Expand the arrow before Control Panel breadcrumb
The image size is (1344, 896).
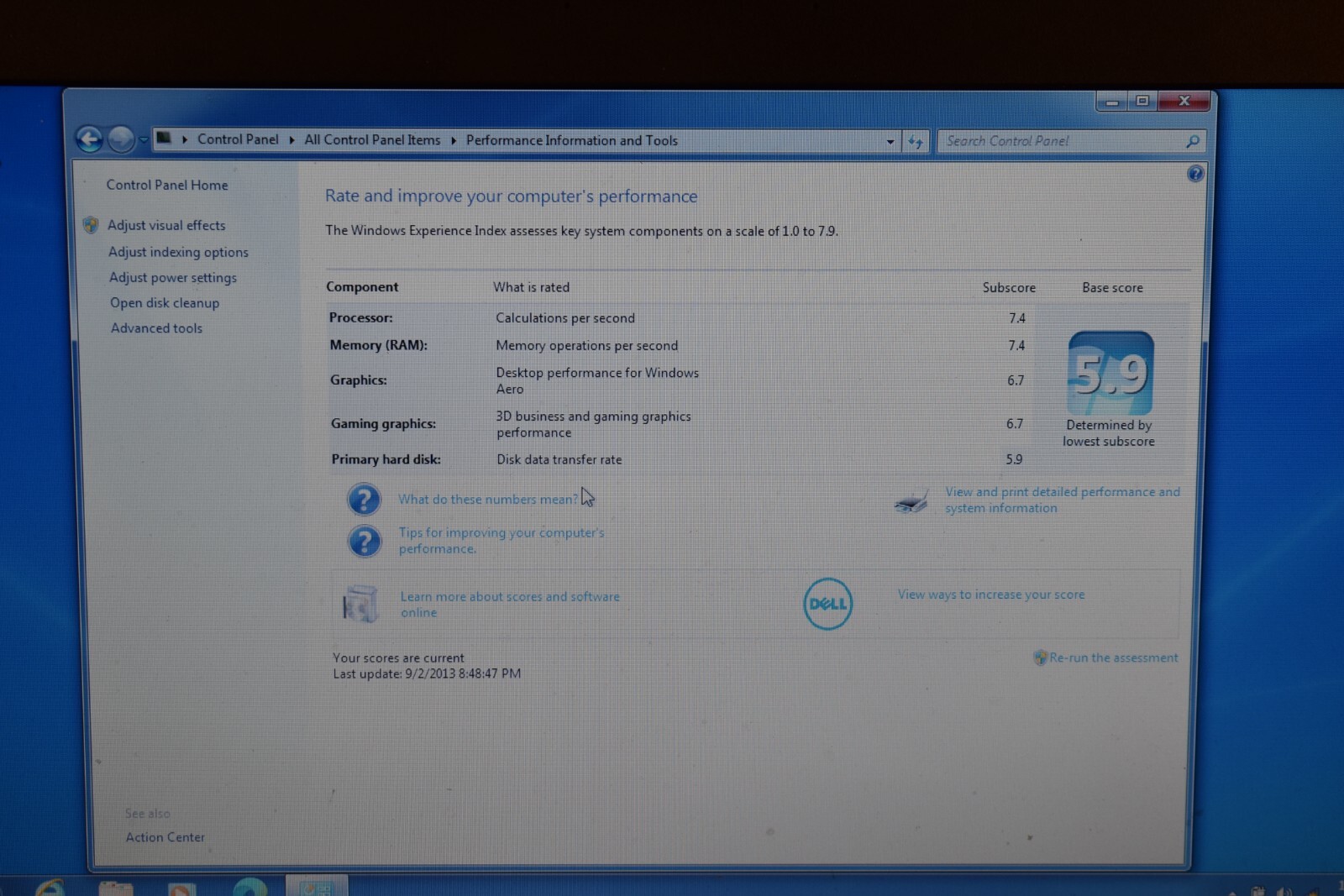coord(185,139)
